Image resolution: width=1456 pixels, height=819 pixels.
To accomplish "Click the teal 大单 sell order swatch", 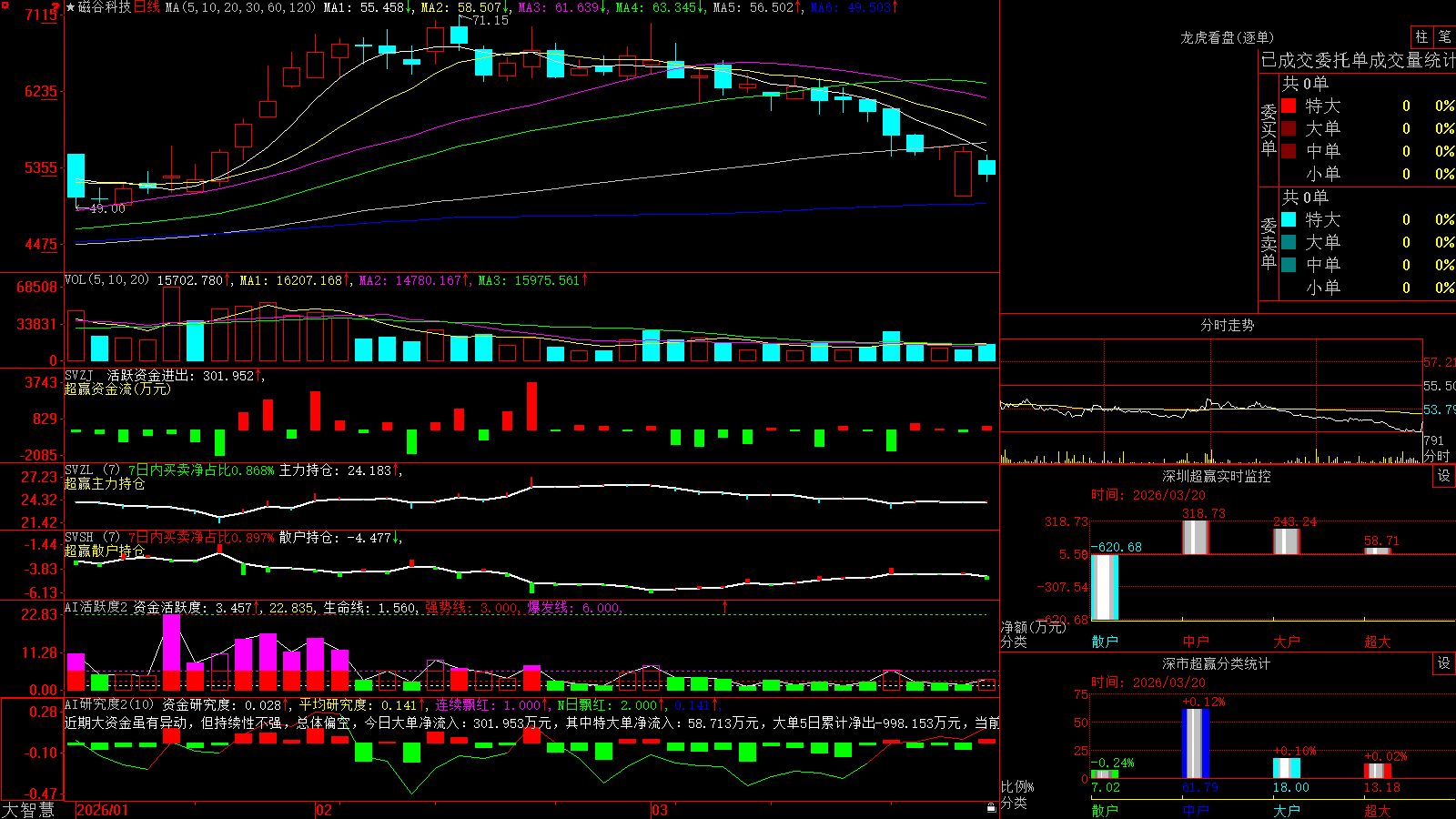I will [1289, 242].
